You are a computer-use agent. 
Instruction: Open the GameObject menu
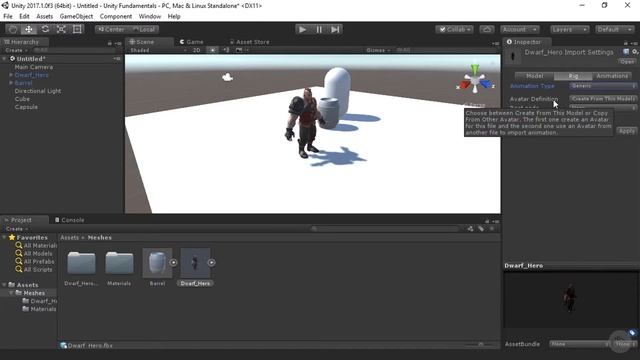click(x=76, y=16)
